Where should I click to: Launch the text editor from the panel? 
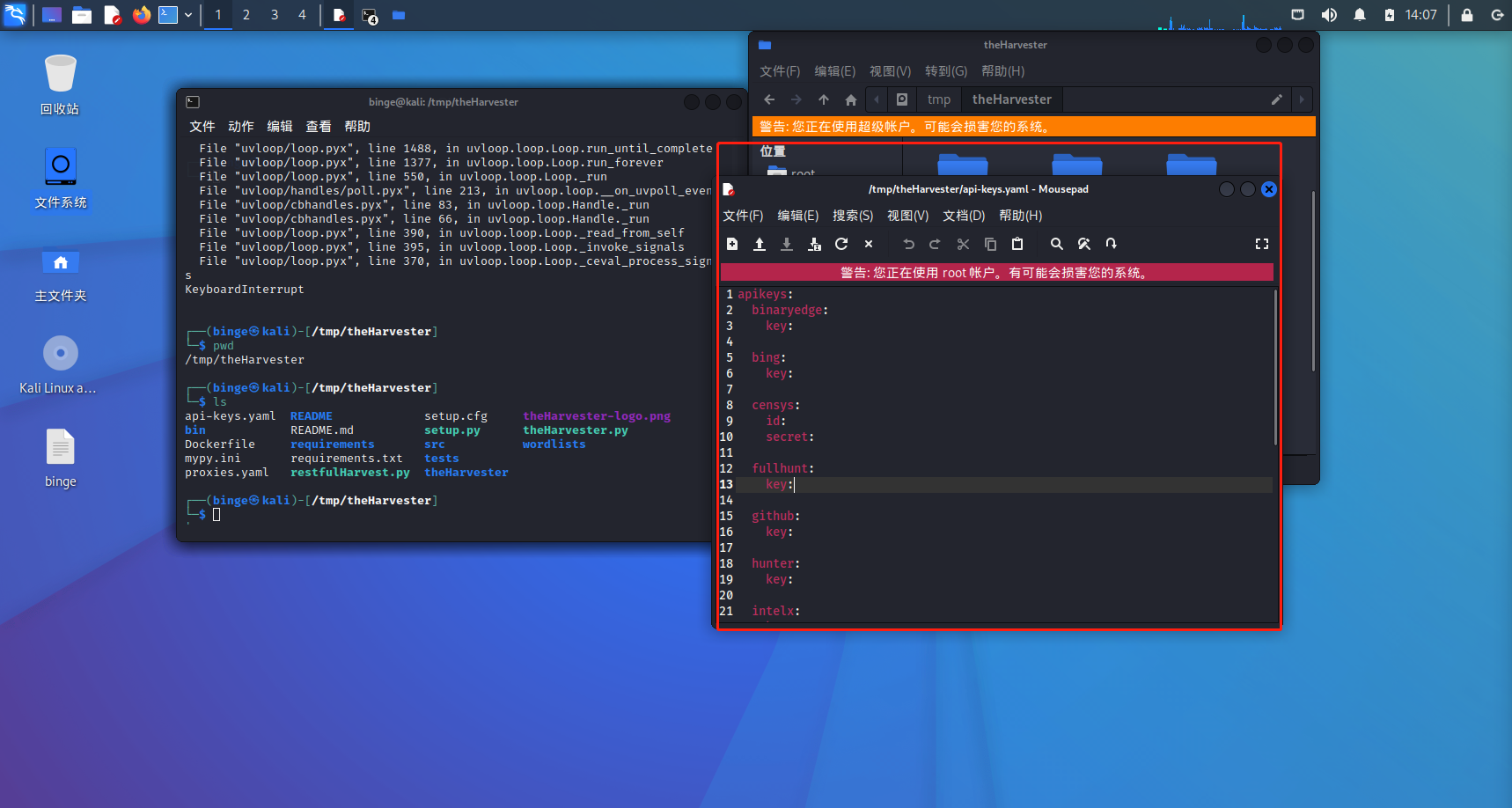pos(112,14)
